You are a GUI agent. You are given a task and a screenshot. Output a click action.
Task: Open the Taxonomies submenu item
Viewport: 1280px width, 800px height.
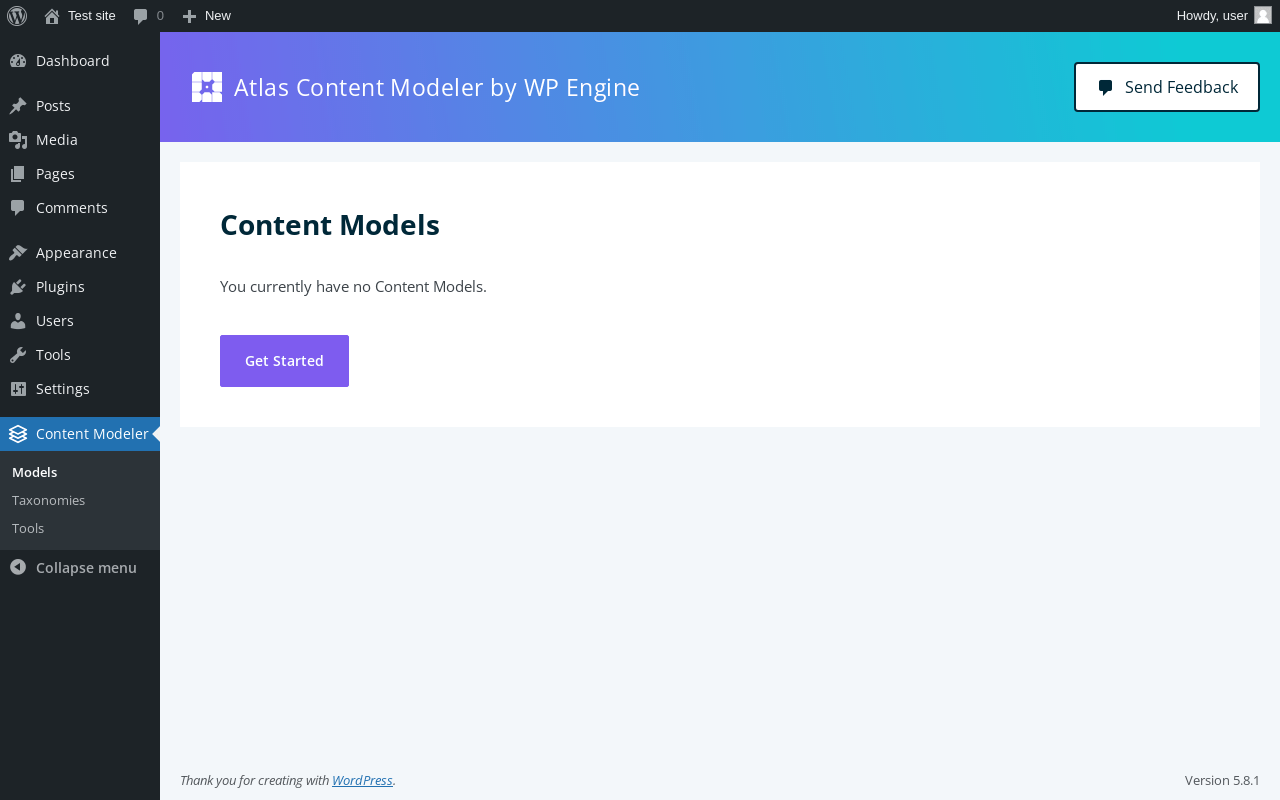(x=48, y=500)
